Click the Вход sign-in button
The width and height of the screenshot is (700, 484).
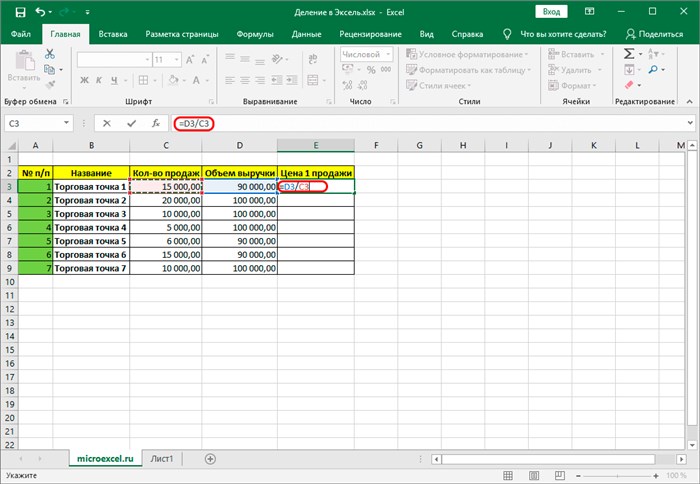pos(551,12)
